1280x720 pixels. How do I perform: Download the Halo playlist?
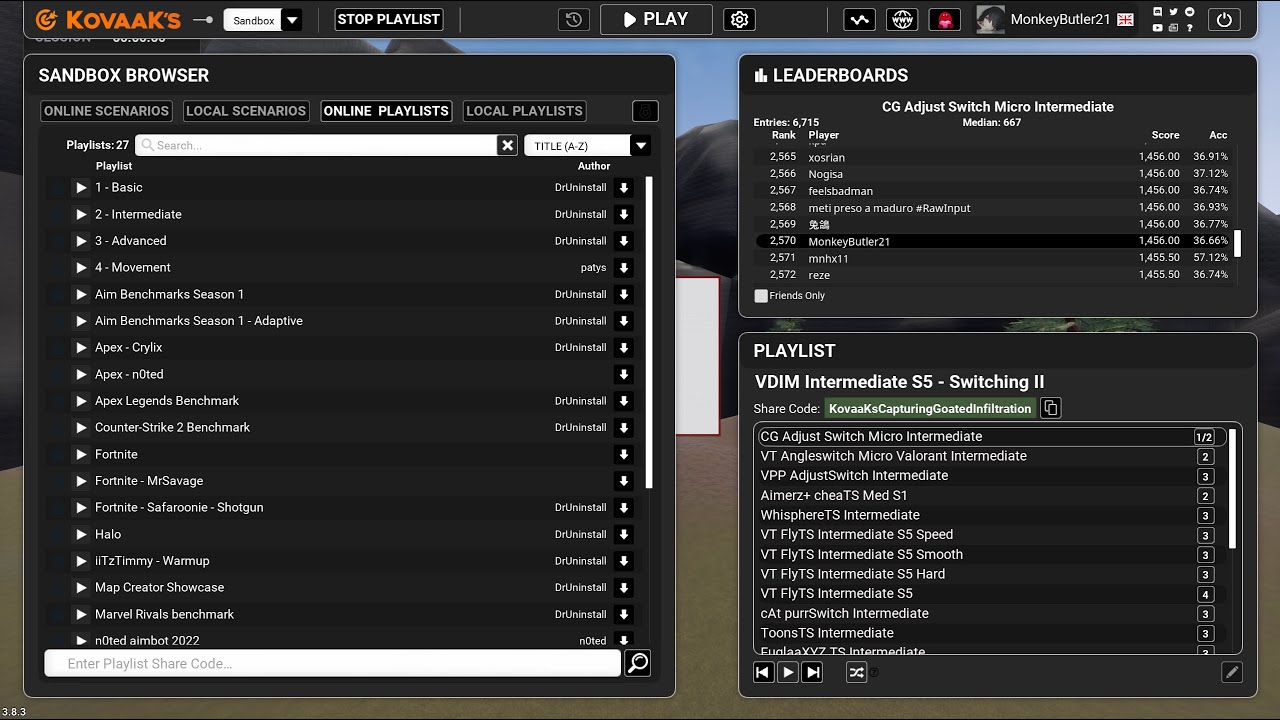[623, 534]
